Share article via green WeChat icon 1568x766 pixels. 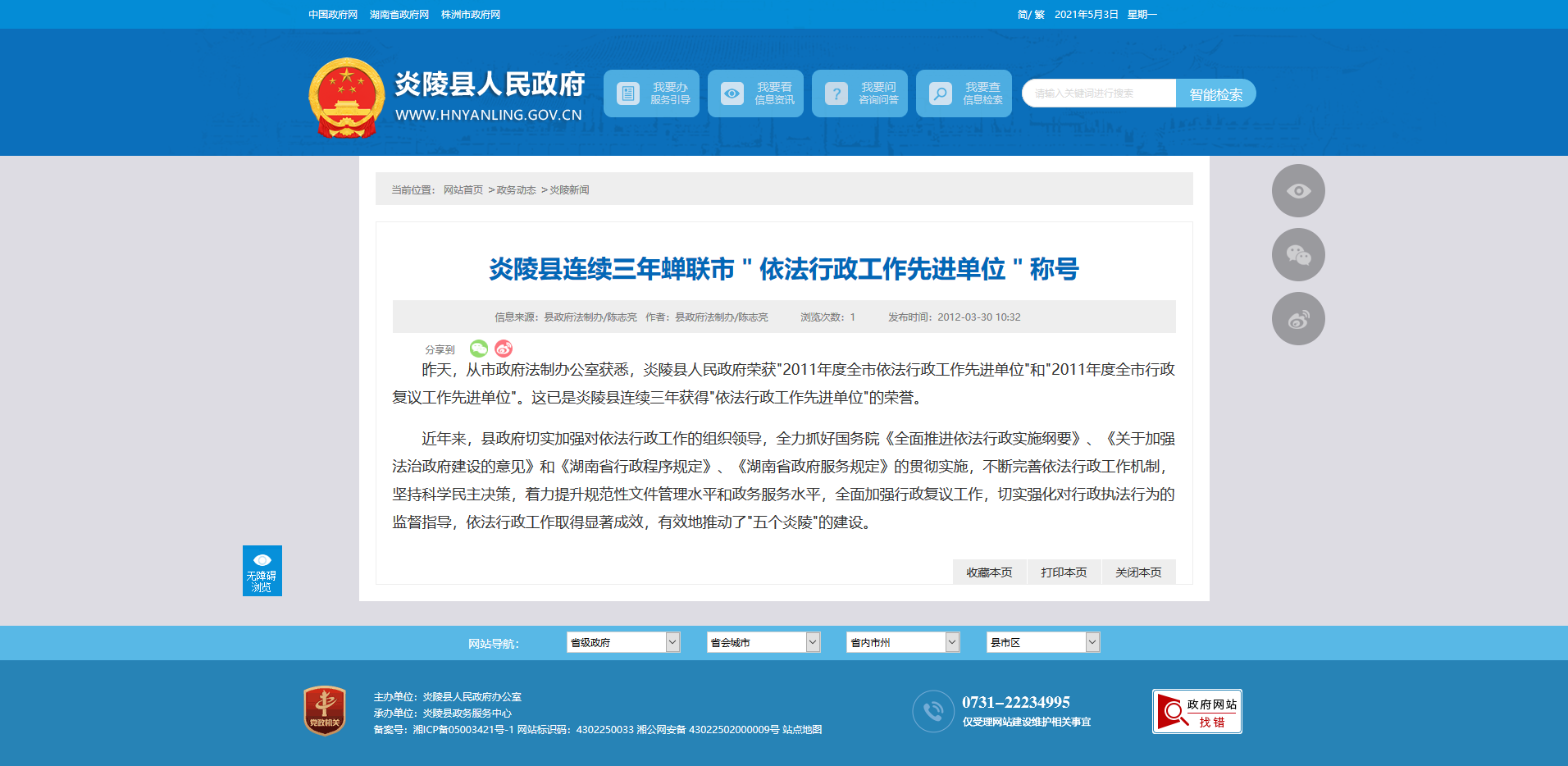[479, 349]
